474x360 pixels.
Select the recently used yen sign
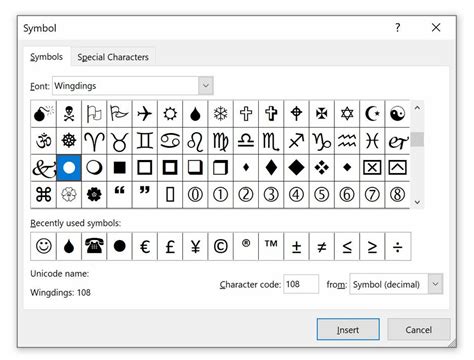195,247
